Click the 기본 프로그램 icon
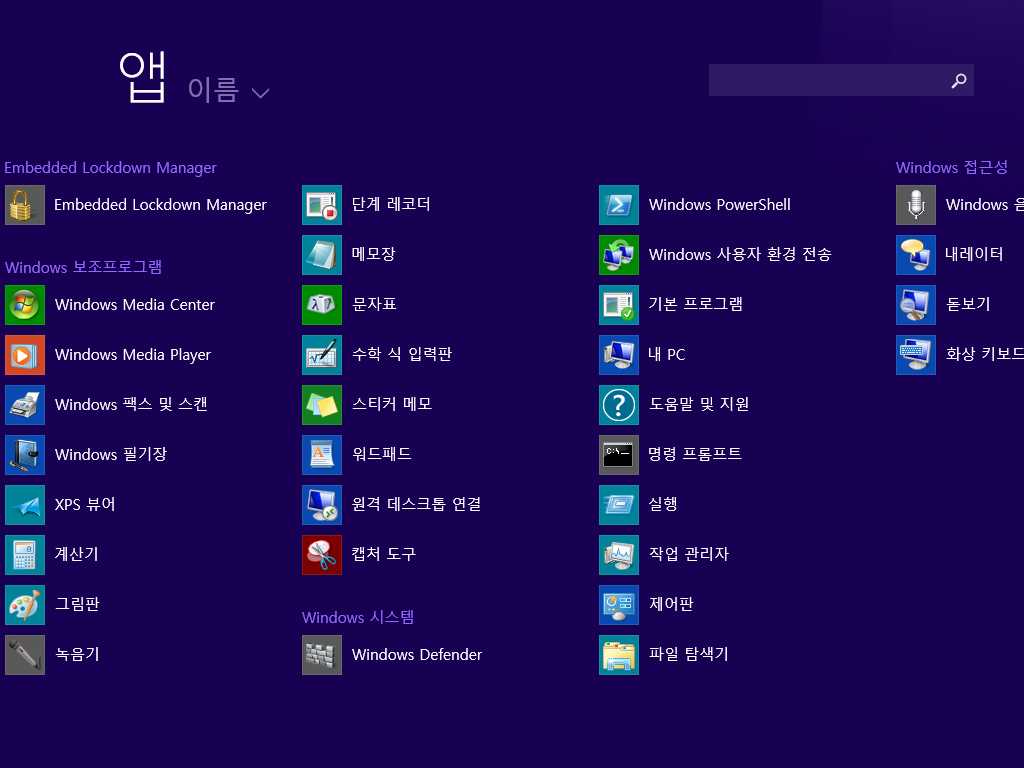Screen dimensions: 1024x768 click(x=619, y=305)
